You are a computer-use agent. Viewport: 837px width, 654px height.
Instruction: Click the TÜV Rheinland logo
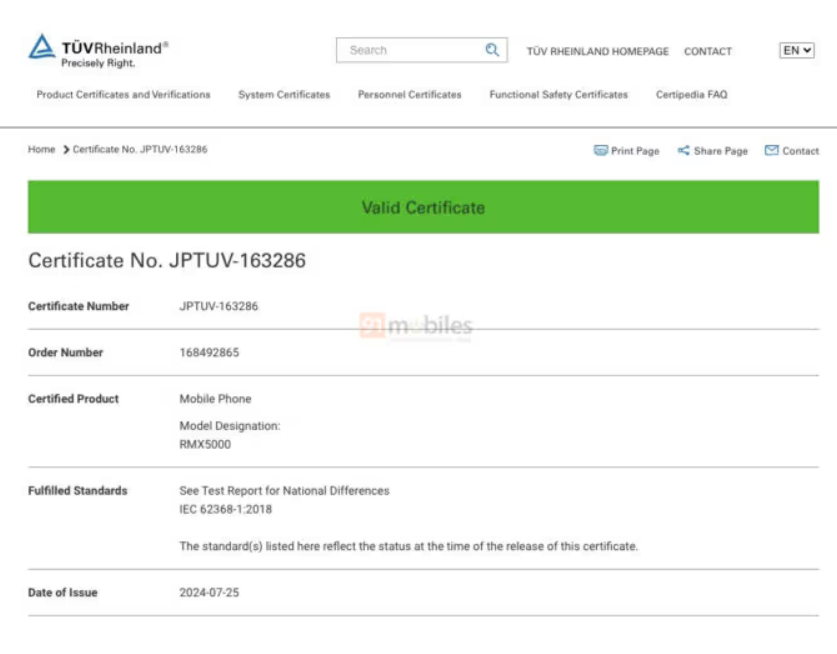pyautogui.click(x=98, y=51)
